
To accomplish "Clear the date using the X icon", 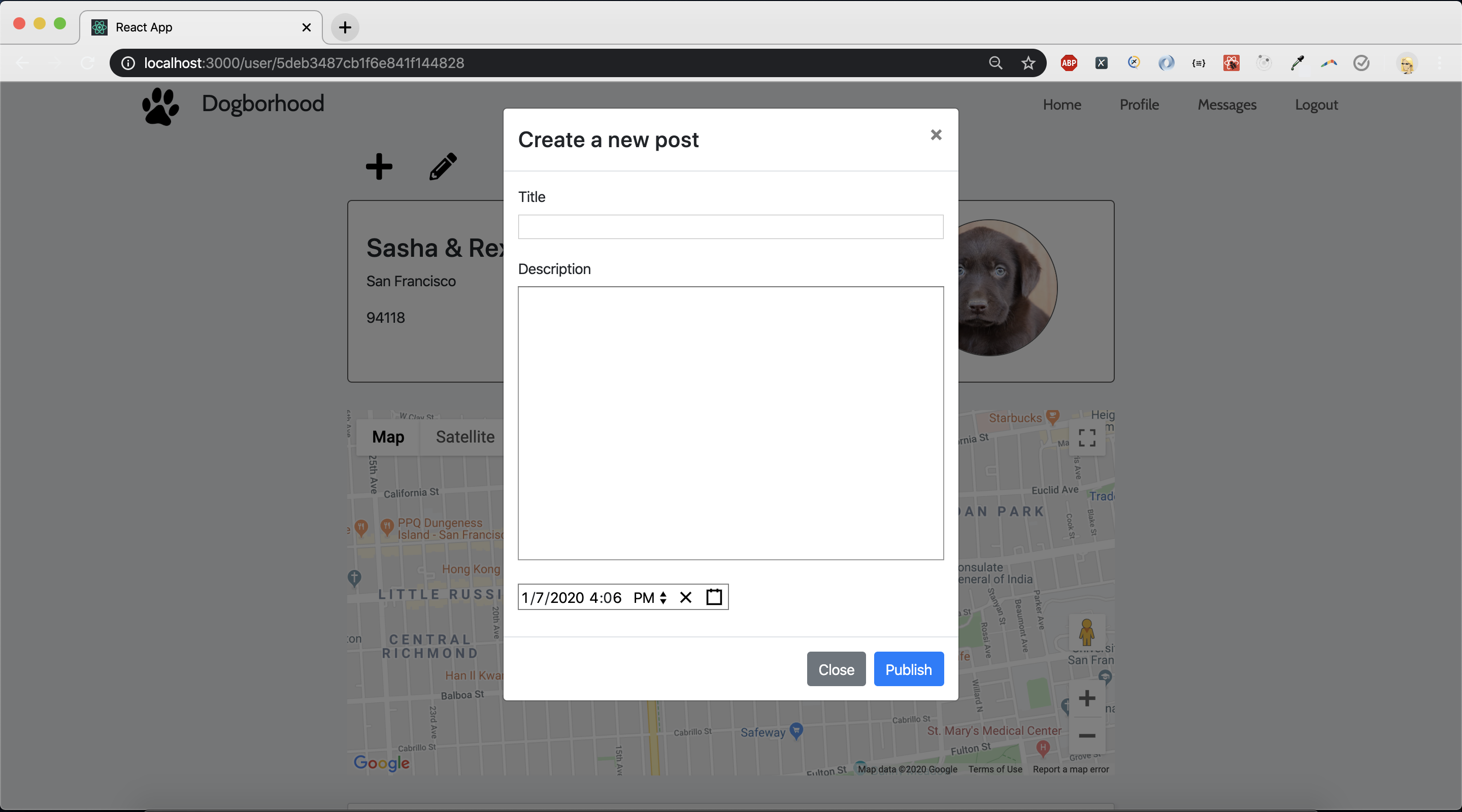I will pyautogui.click(x=685, y=597).
